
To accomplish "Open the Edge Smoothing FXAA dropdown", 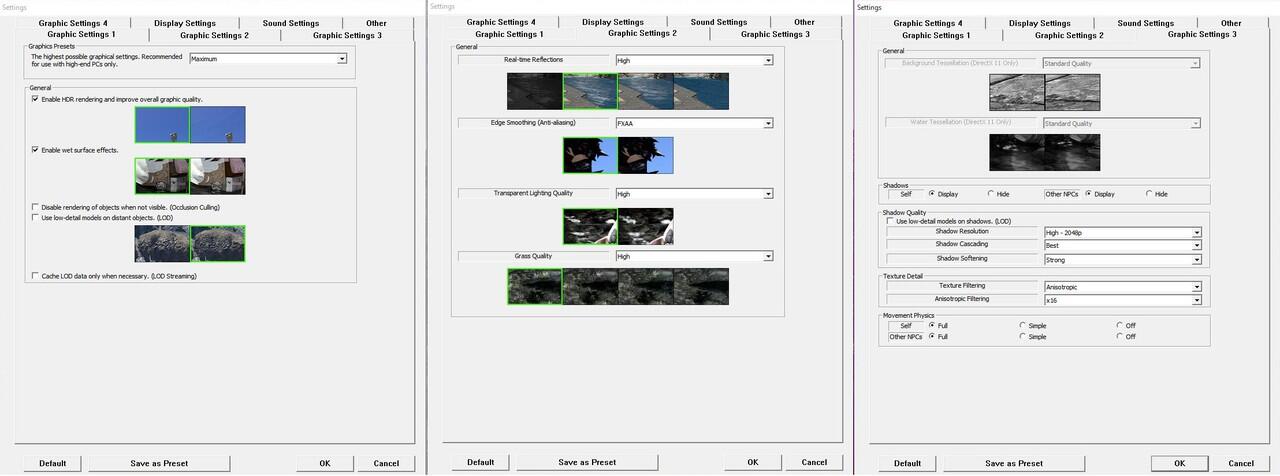I will [694, 124].
